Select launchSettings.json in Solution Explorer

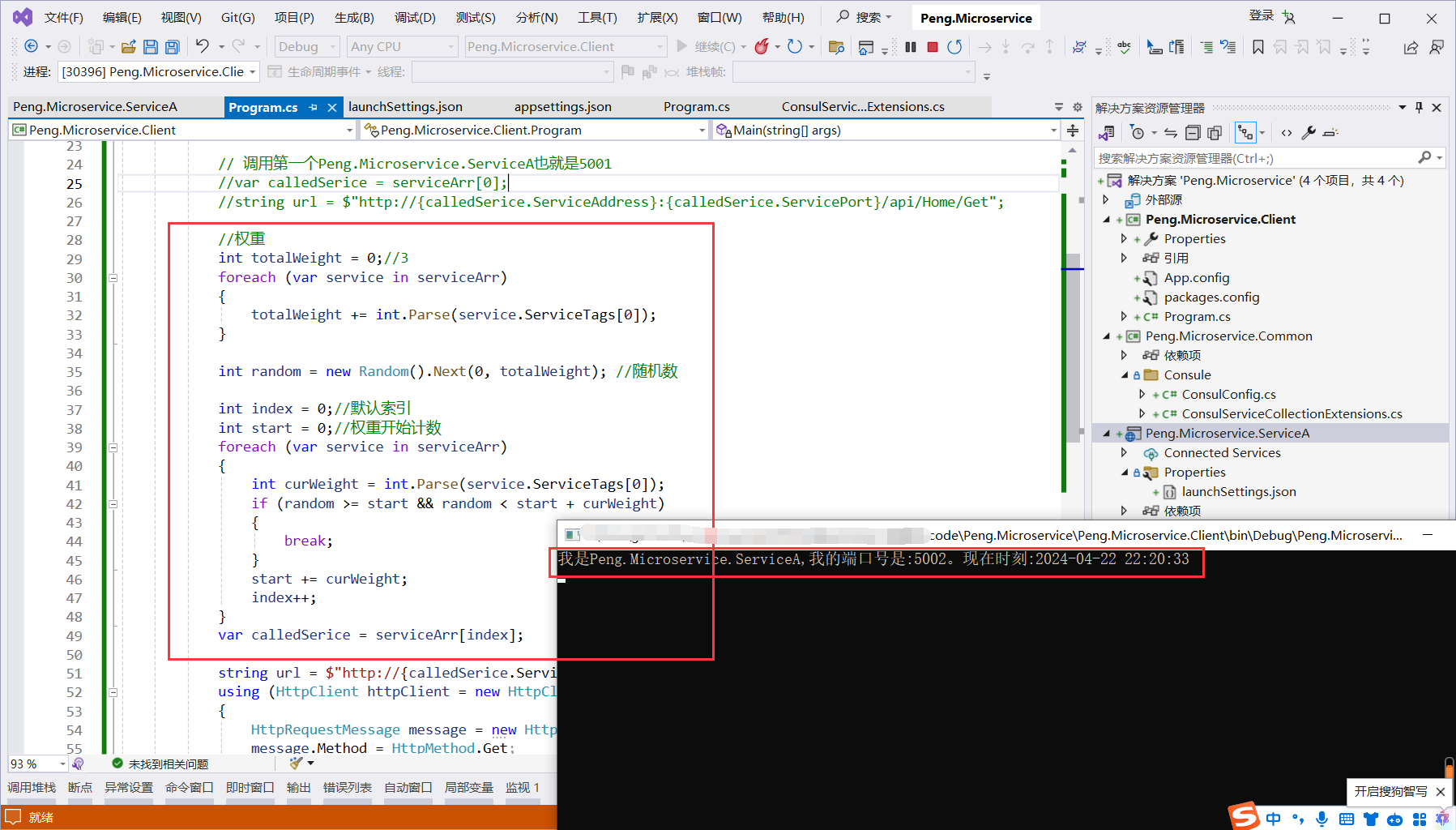coord(1238,492)
